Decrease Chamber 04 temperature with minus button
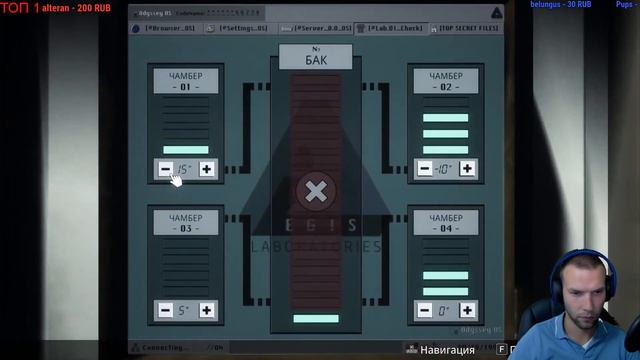 click(x=425, y=310)
